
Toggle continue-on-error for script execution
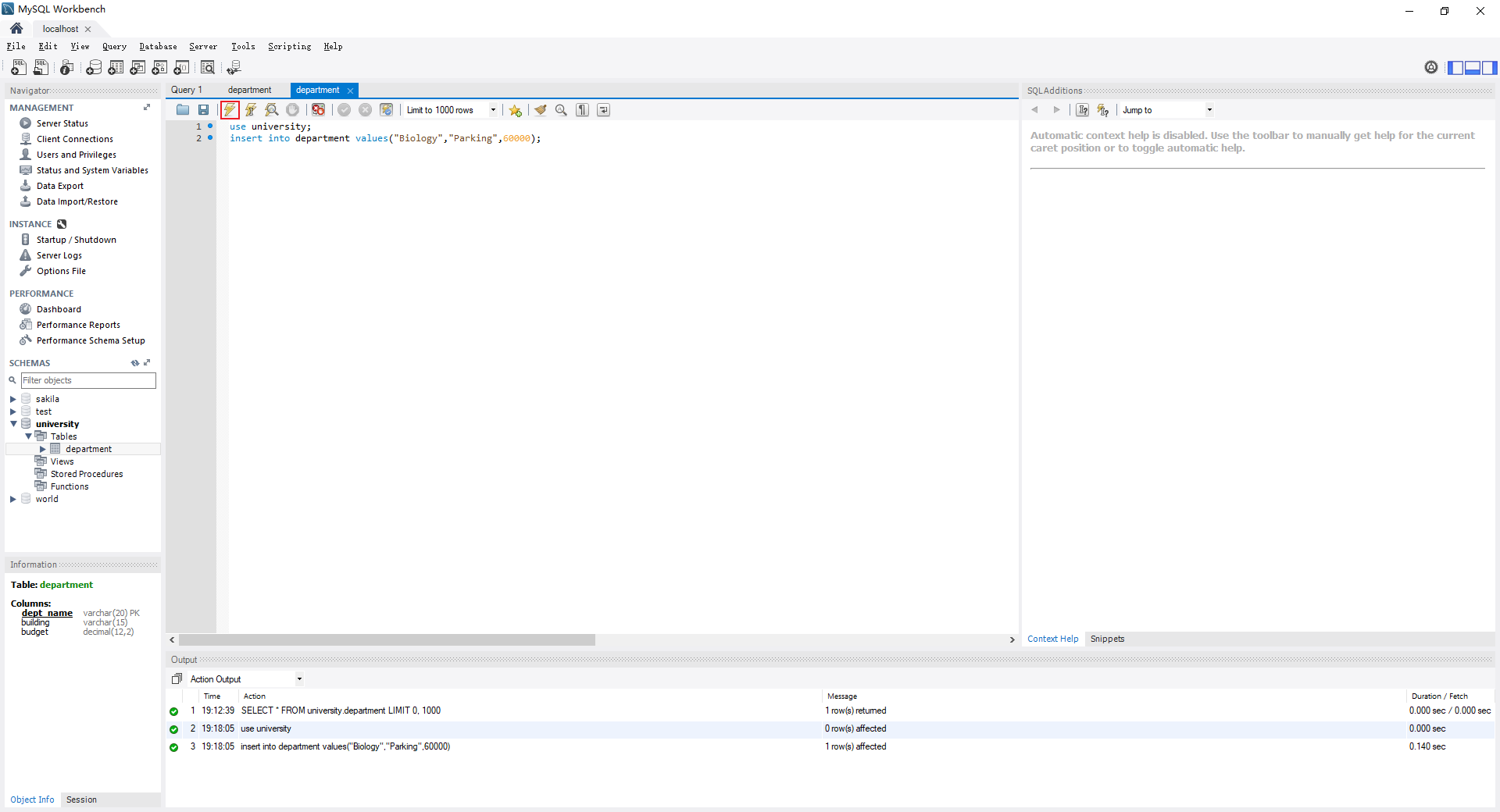[x=318, y=110]
